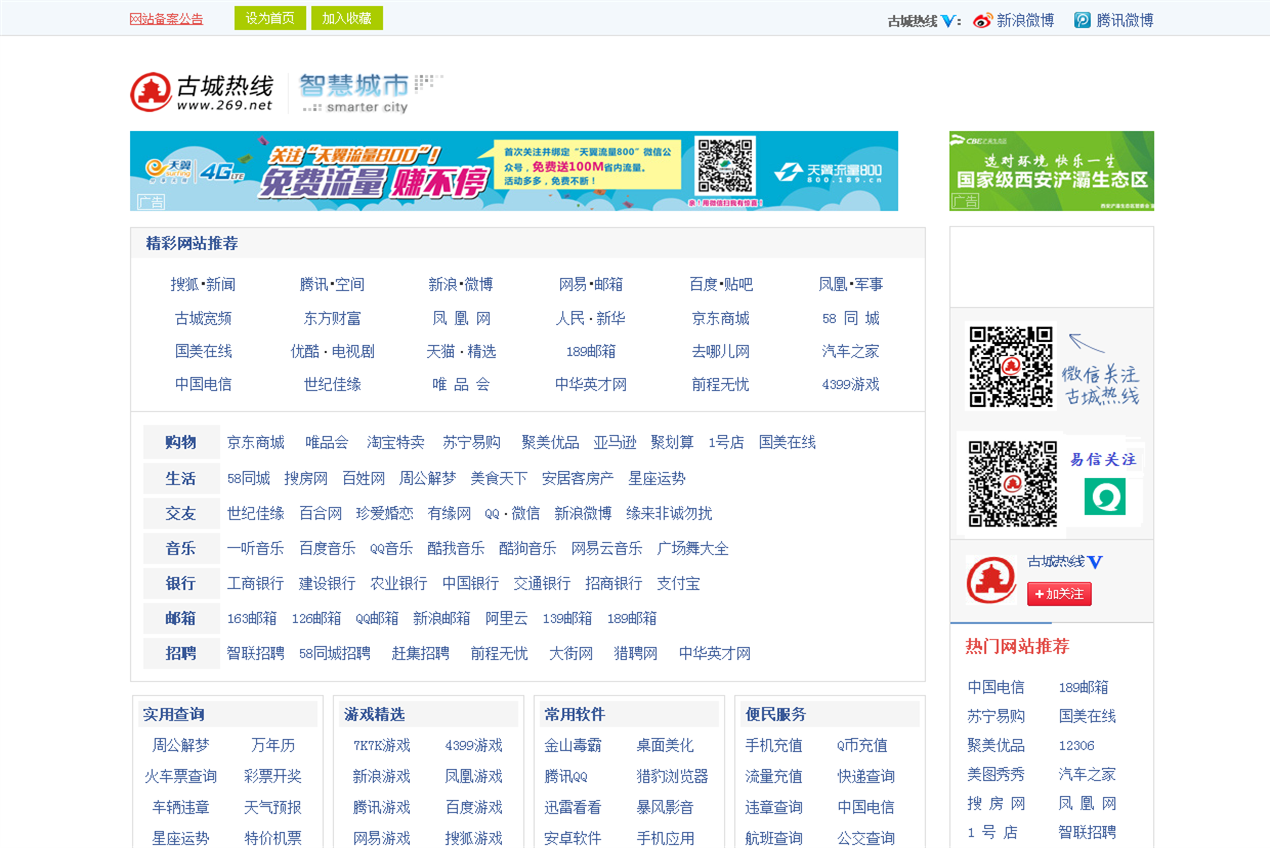
Task: Open the 亚马逊 link
Action: coord(615,443)
